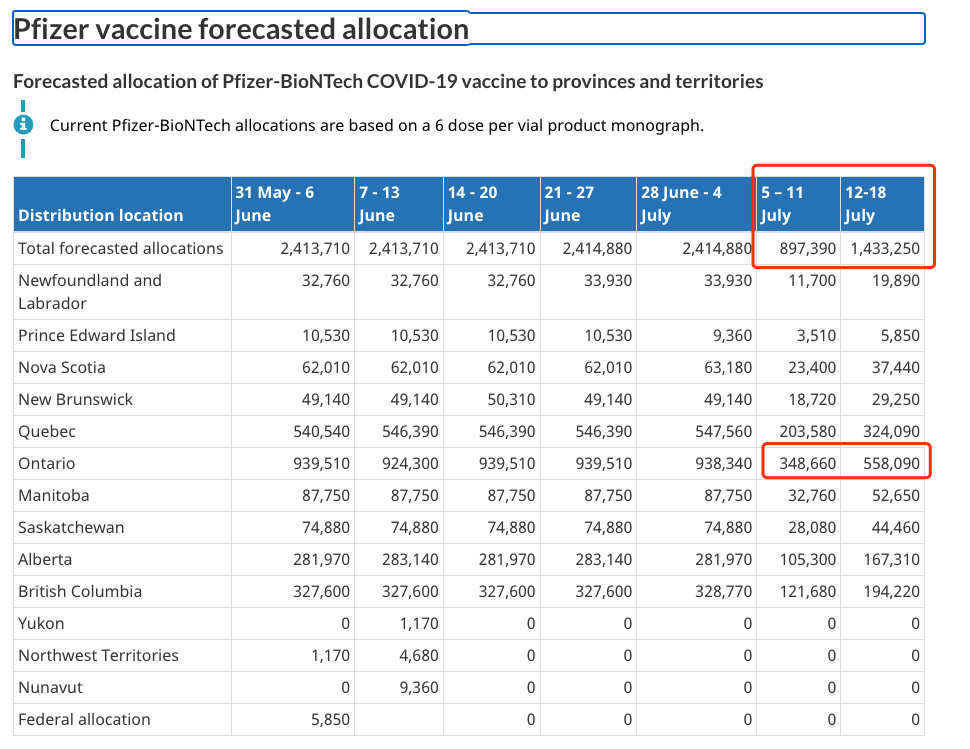Viewport: 970px width, 749px height.
Task: Select the 'Prince Edward Island' row label
Action: pos(97,336)
